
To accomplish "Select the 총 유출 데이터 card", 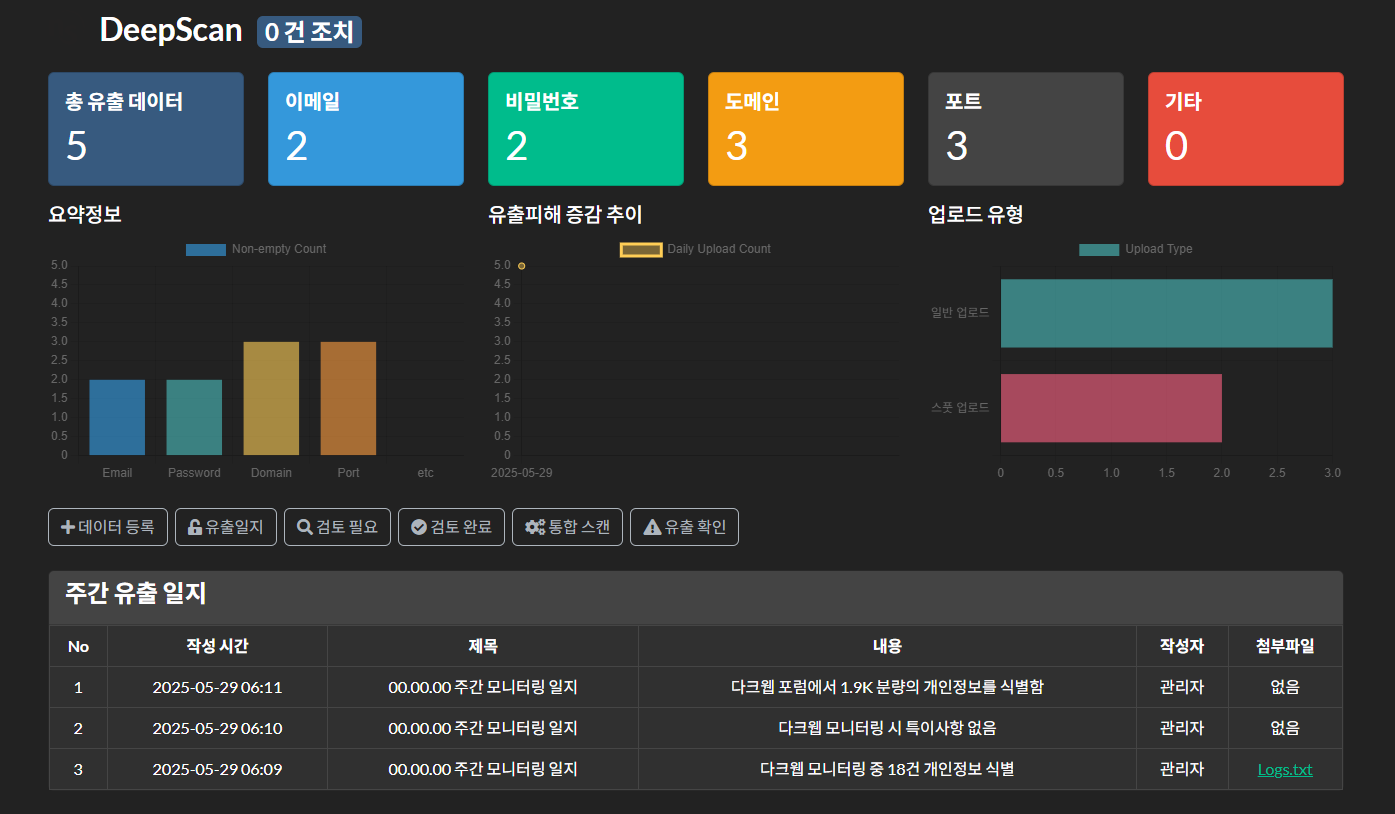I will click(x=146, y=129).
